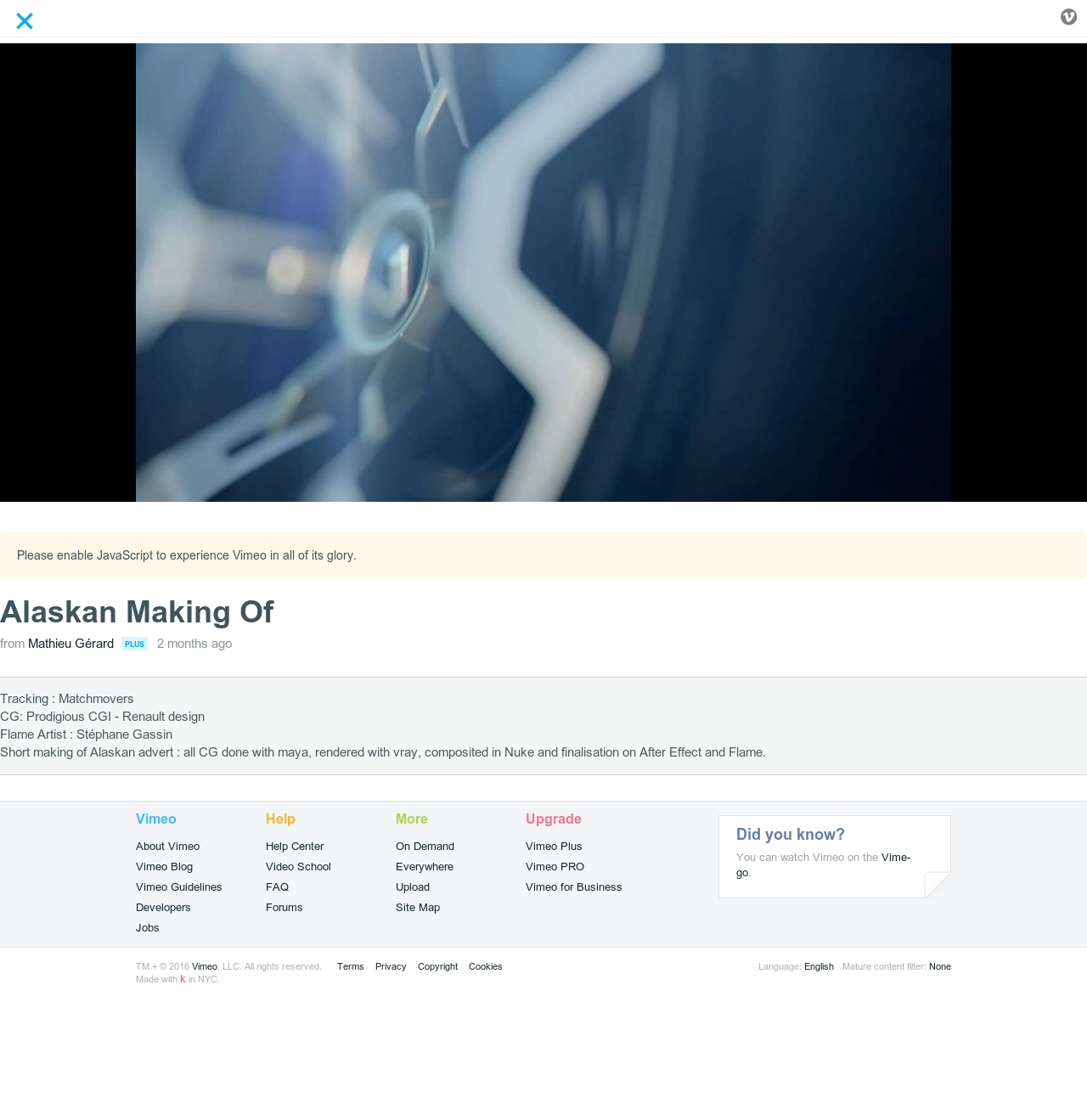
Task: Change language from English
Action: (819, 966)
